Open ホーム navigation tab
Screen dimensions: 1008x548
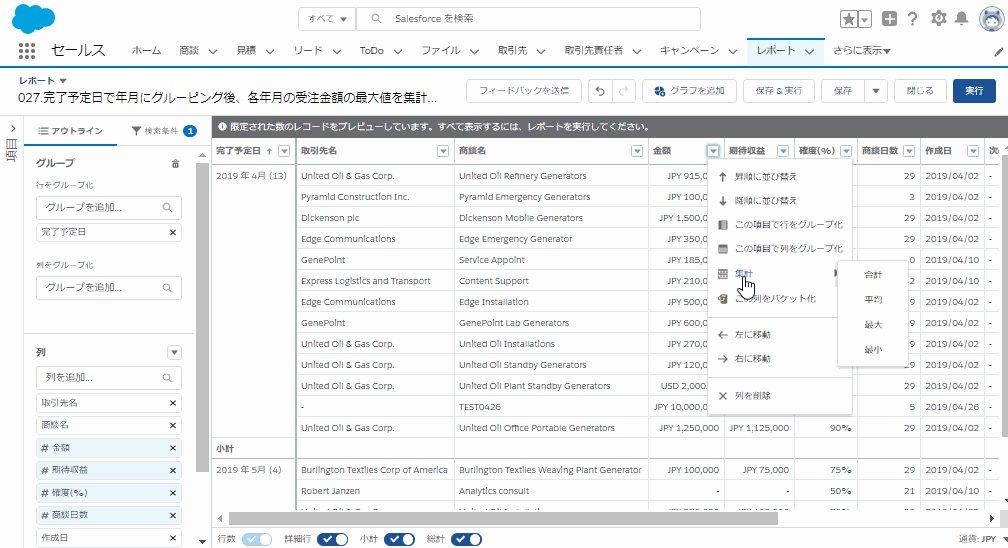[x=147, y=51]
